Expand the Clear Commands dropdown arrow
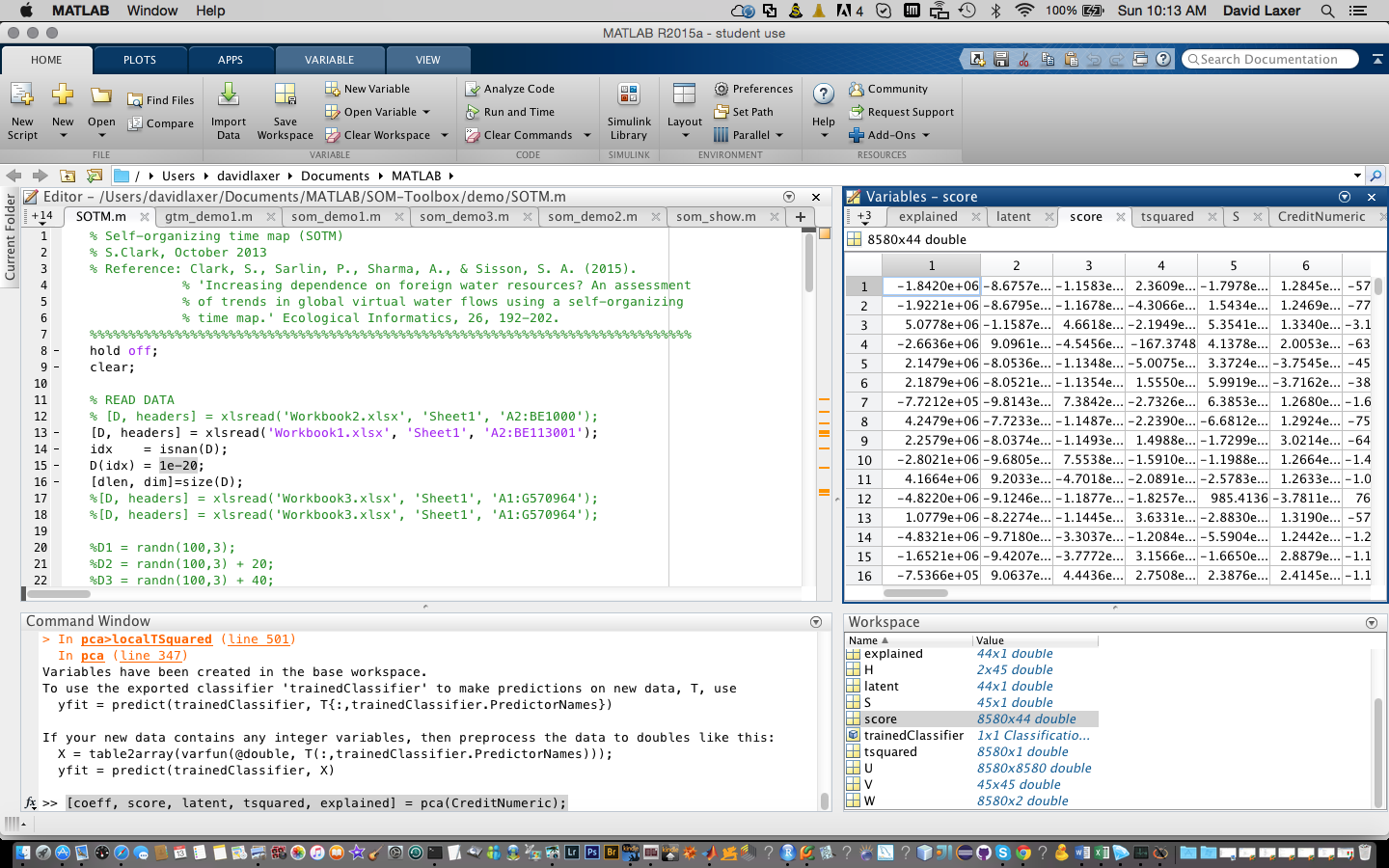The height and width of the screenshot is (868, 1389). (586, 135)
